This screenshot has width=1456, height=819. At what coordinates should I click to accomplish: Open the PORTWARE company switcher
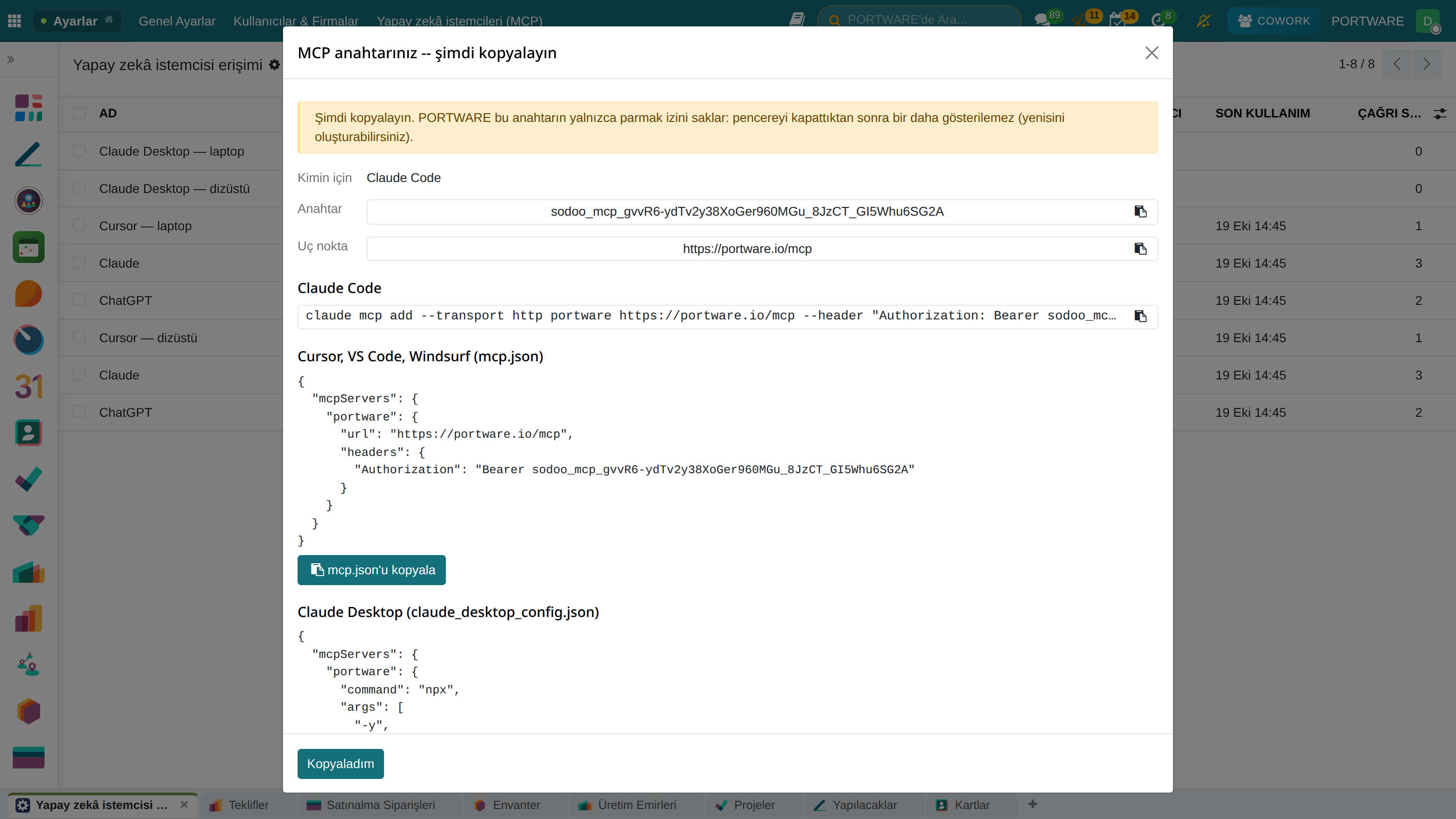[1367, 21]
